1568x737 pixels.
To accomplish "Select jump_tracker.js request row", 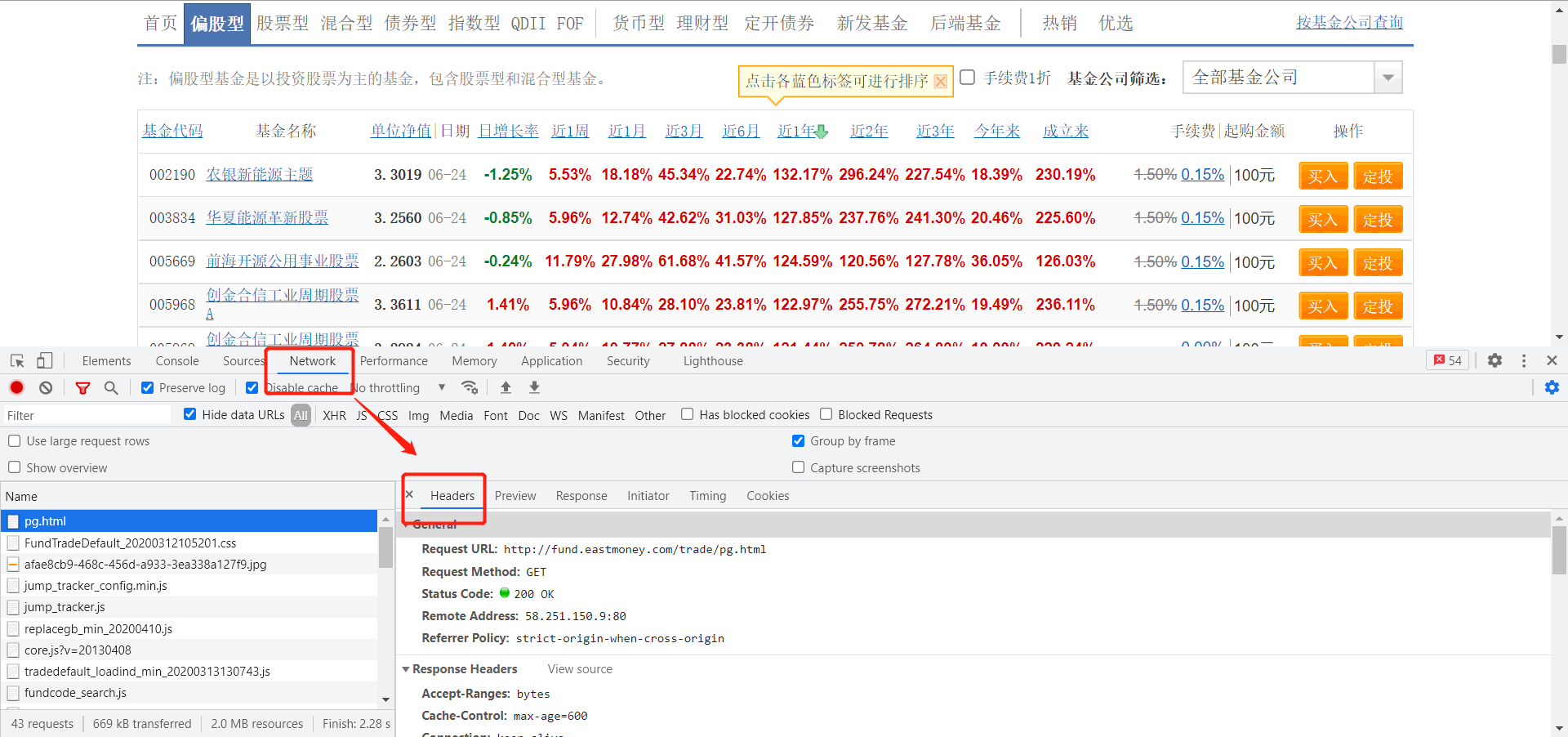I will [x=189, y=606].
